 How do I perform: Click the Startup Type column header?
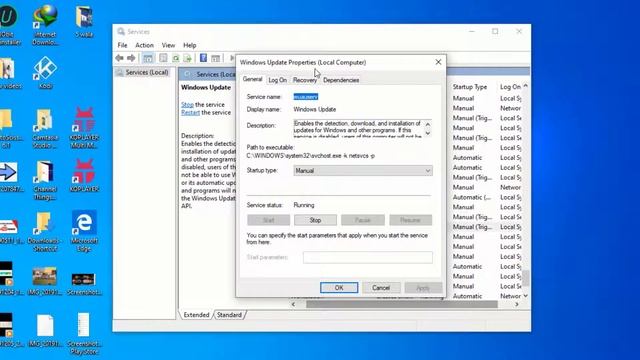(x=470, y=87)
